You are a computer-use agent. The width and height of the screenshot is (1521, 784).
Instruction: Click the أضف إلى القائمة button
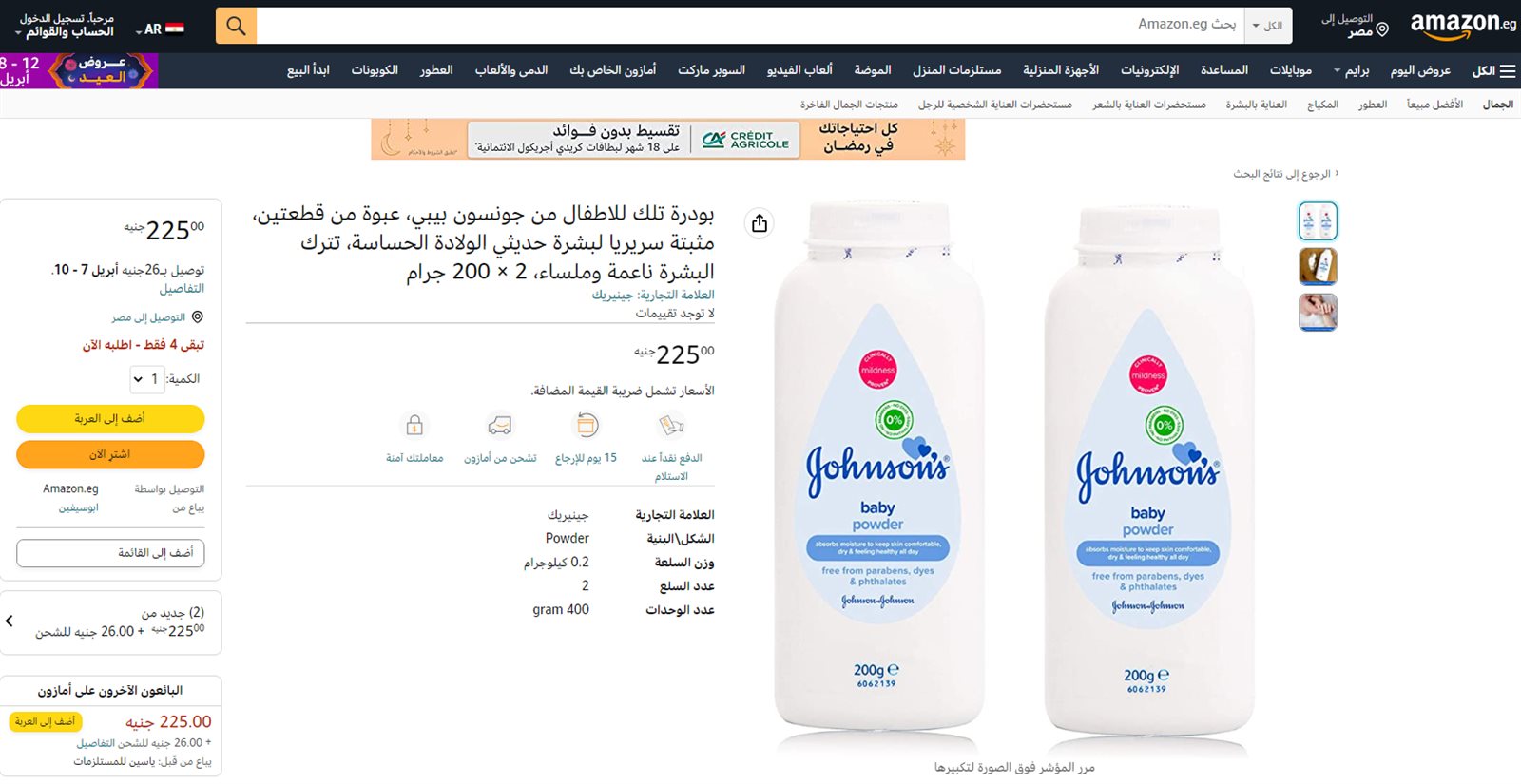point(110,553)
